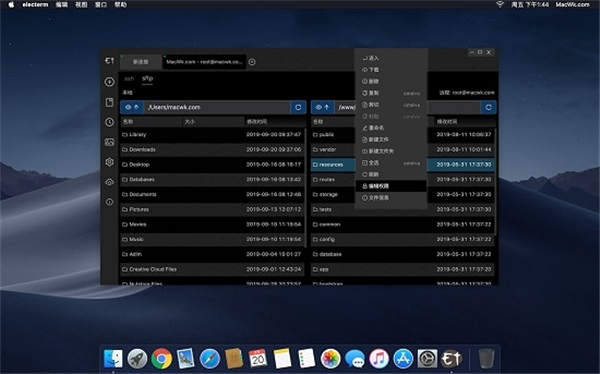Open terminal themes image icon

point(109,142)
